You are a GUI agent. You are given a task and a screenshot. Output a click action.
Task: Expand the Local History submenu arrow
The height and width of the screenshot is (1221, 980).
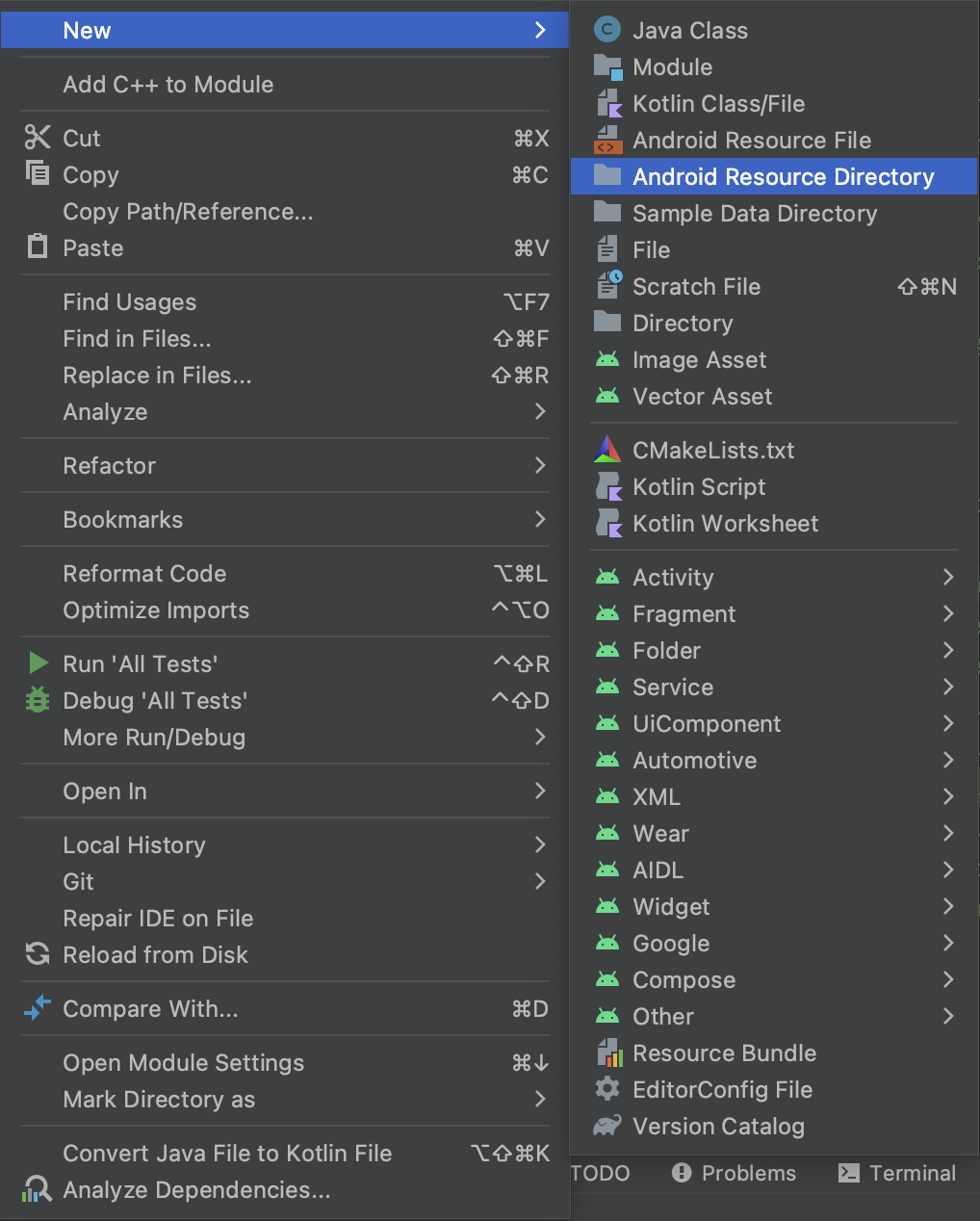tap(540, 844)
